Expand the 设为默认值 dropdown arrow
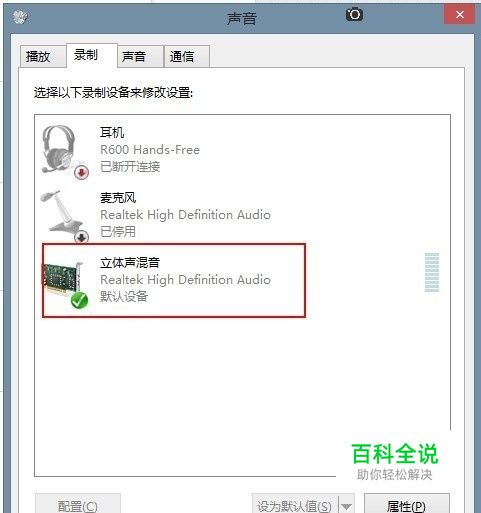 click(347, 505)
